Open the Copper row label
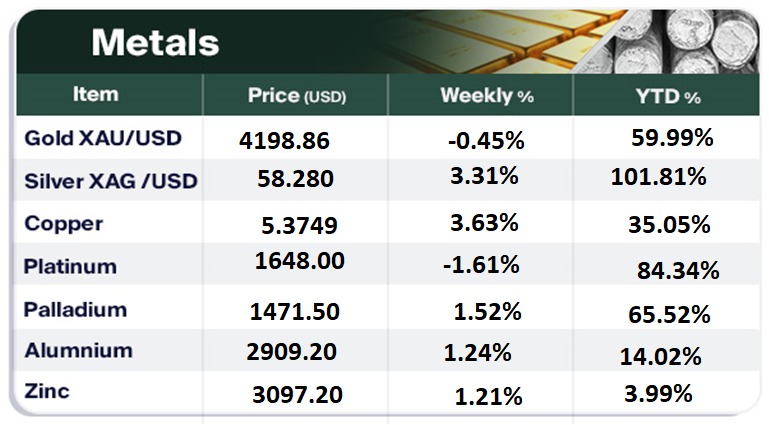 63,223
